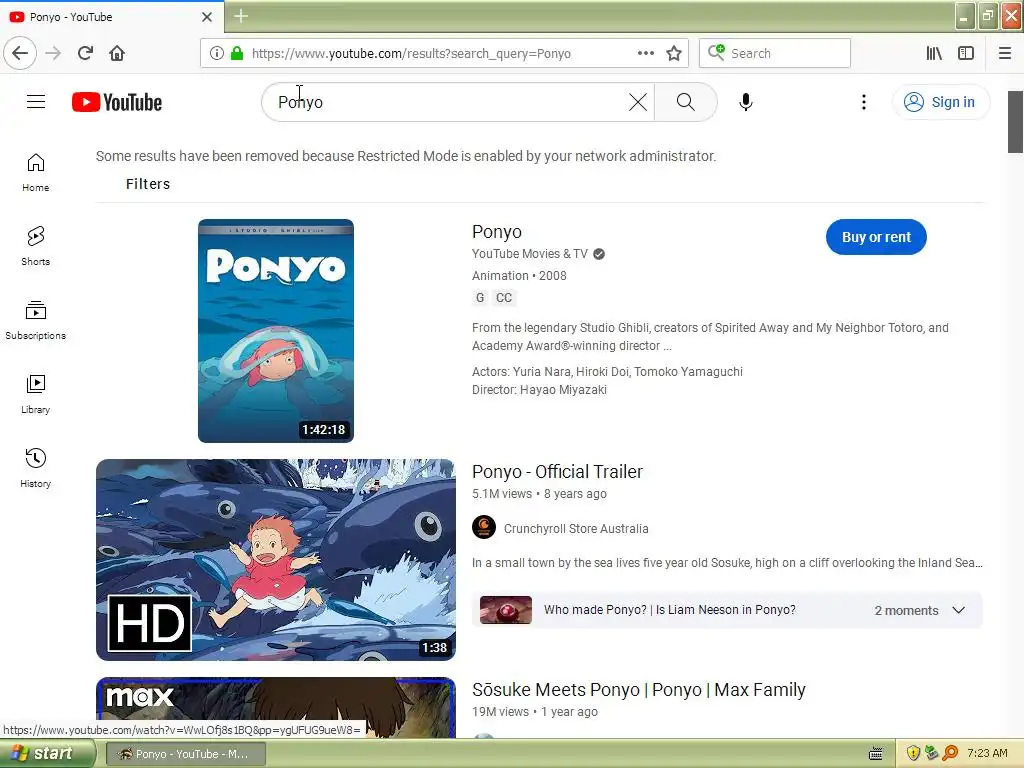Start voice search with microphone icon
This screenshot has height=768, width=1024.
click(x=746, y=102)
